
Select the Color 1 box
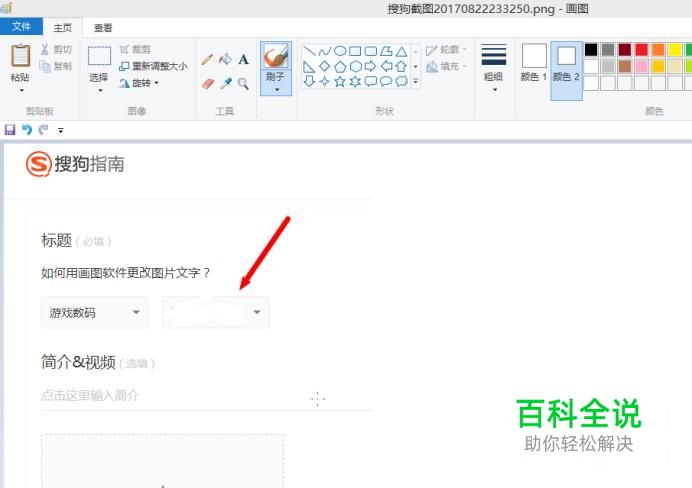(534, 63)
